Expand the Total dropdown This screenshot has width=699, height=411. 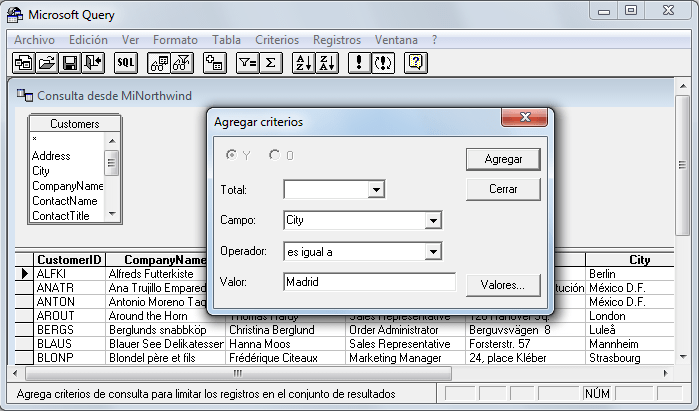pyautogui.click(x=376, y=189)
